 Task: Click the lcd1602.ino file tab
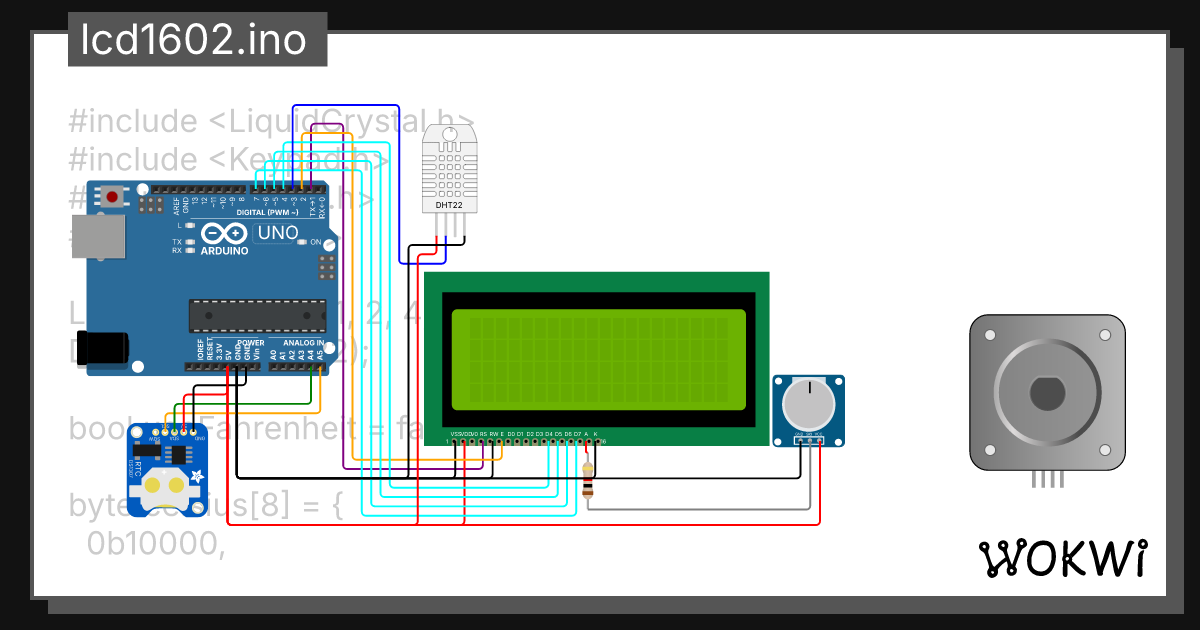pos(197,40)
